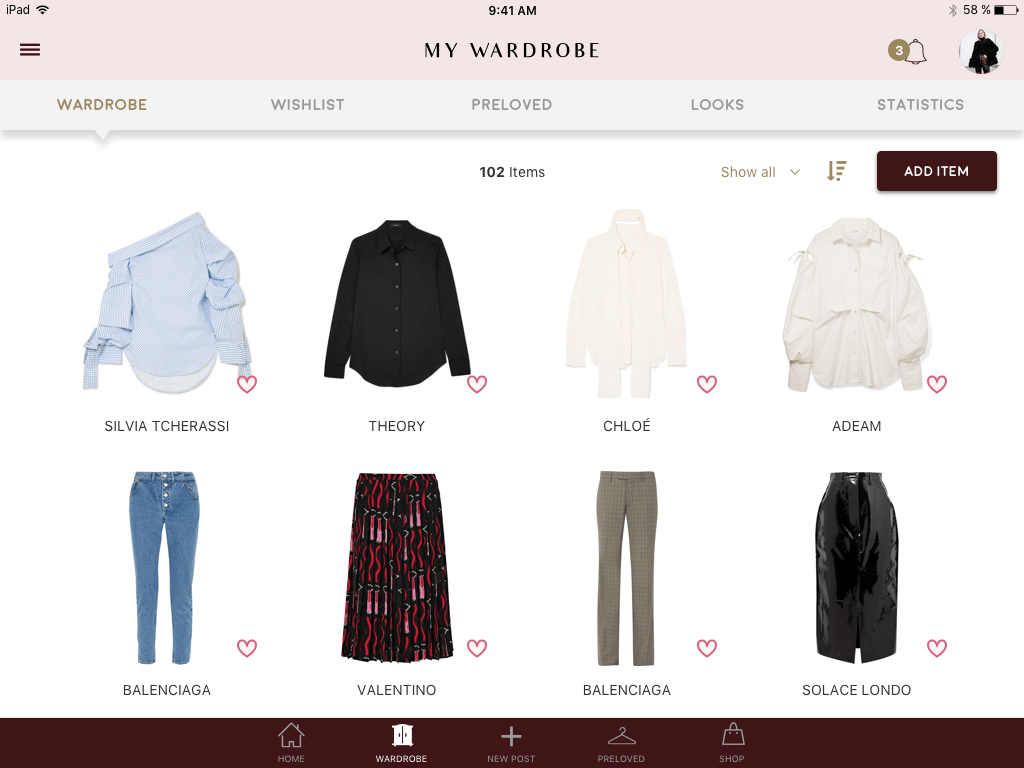1024x768 pixels.
Task: Open notifications bell with badge
Action: [x=908, y=51]
